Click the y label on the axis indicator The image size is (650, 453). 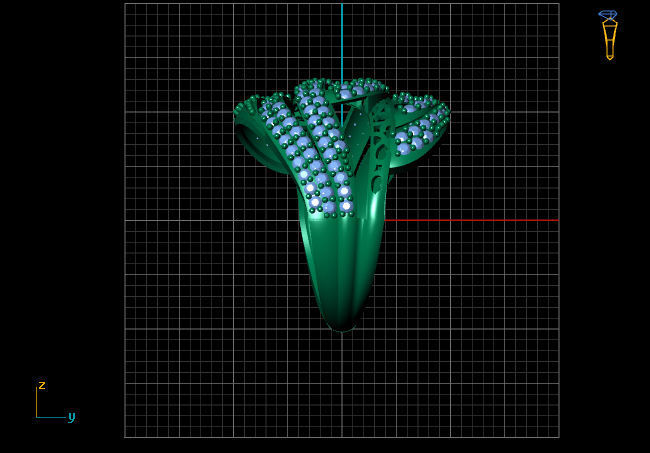pos(72,417)
